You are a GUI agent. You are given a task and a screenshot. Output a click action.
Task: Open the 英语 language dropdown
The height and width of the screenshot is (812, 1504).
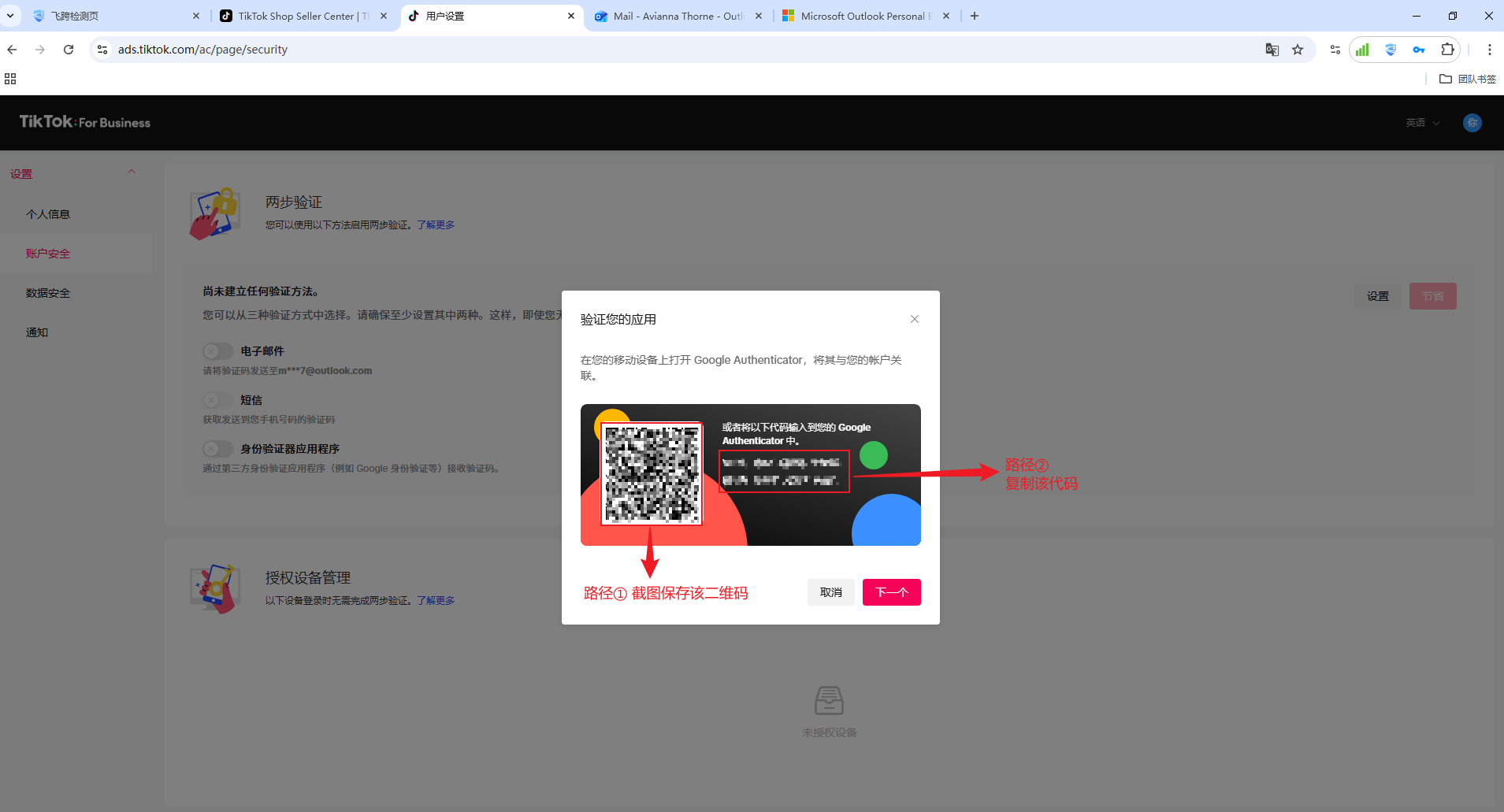[x=1423, y=123]
